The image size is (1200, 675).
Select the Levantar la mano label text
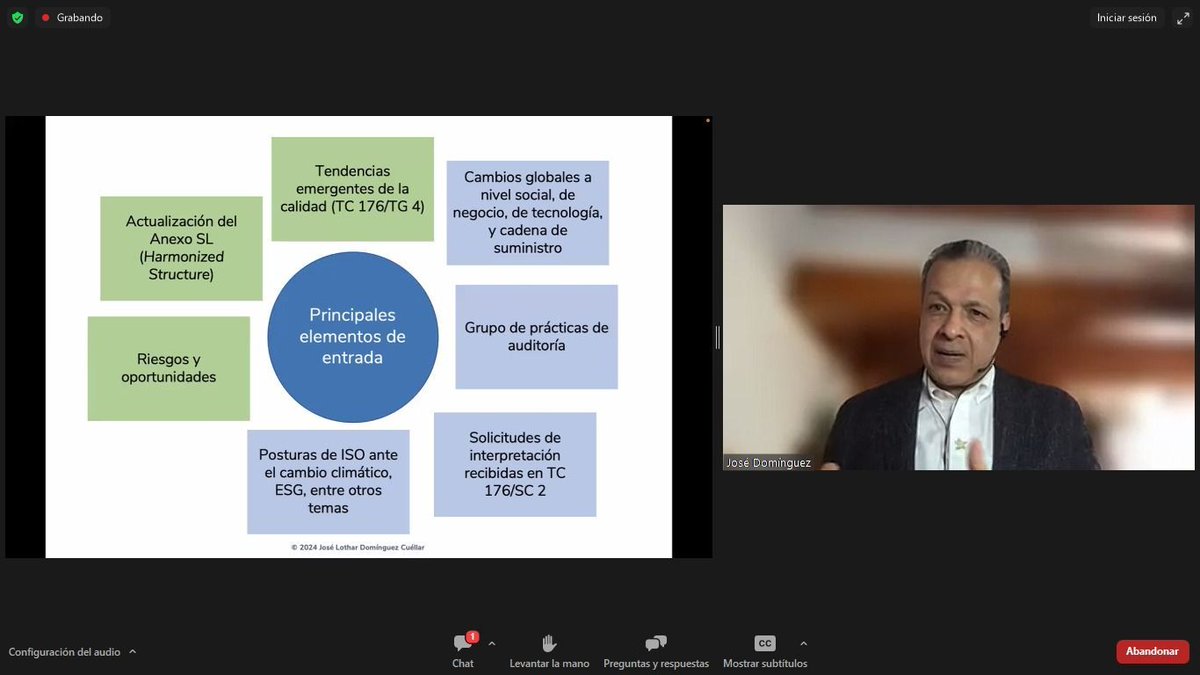tap(548, 663)
